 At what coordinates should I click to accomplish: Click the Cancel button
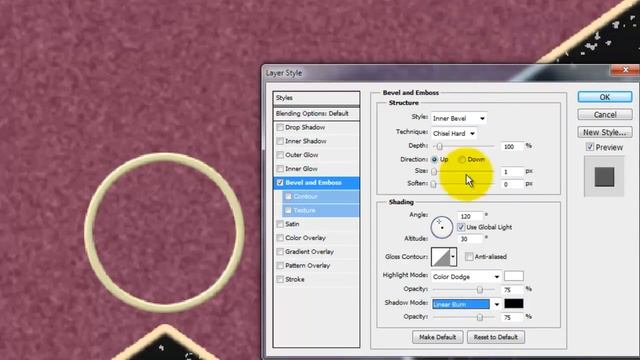point(605,115)
